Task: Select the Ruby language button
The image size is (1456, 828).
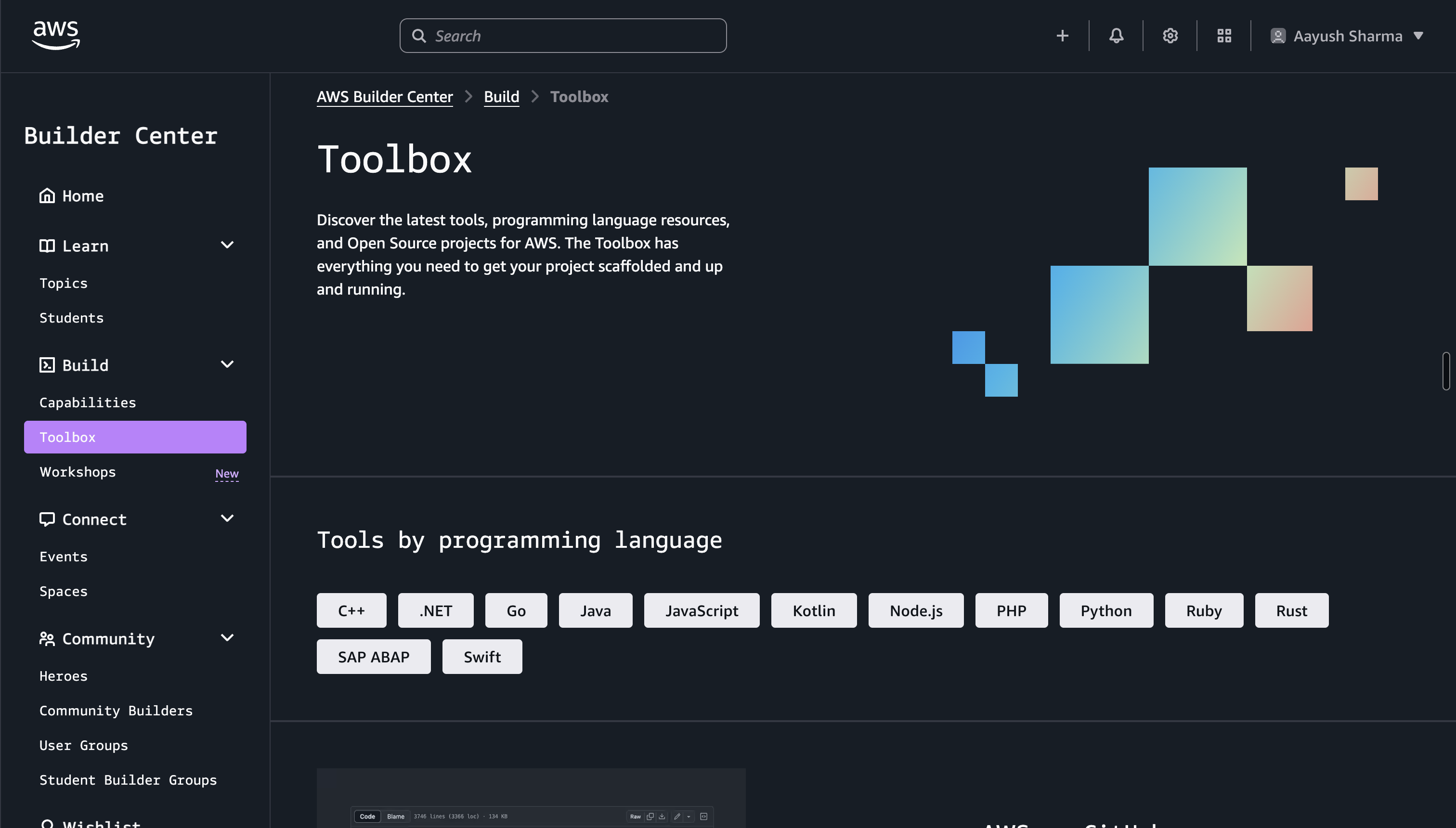Action: pos(1204,611)
